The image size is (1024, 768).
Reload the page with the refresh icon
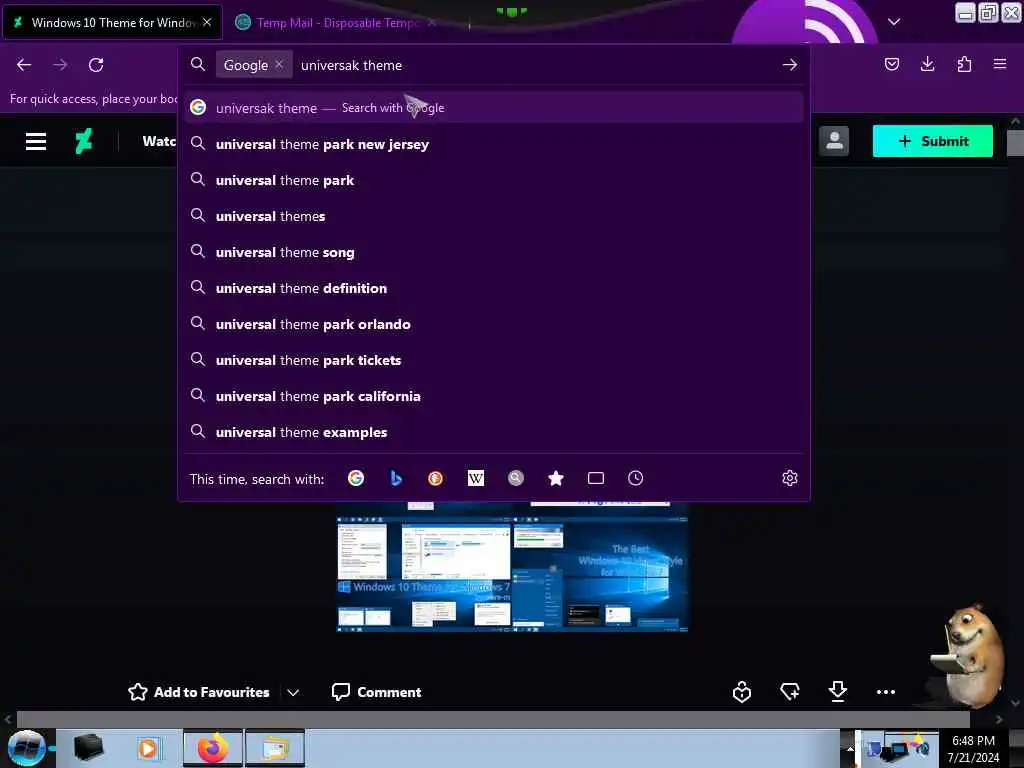pyautogui.click(x=96, y=65)
